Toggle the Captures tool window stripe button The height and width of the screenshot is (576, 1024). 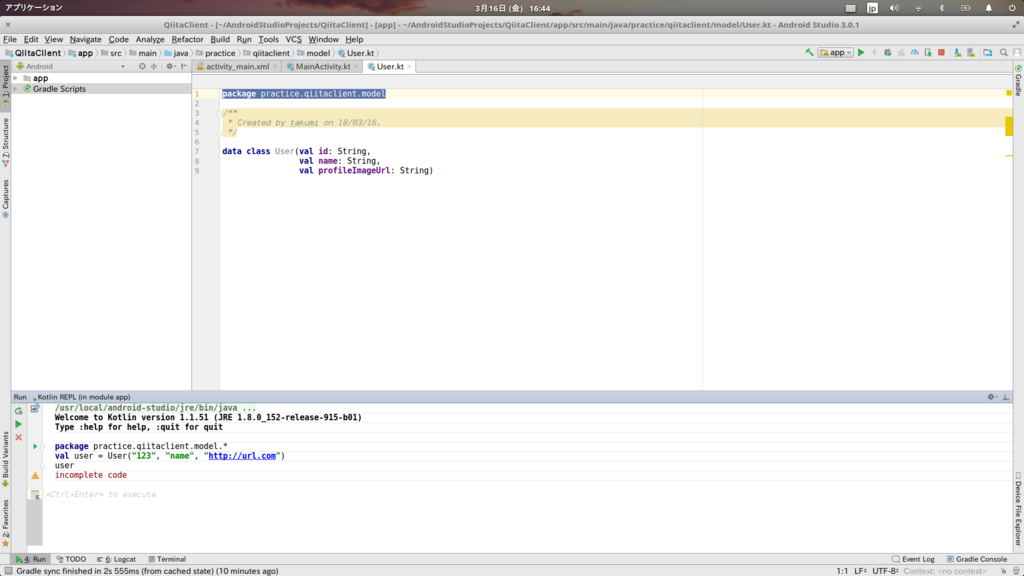pos(5,198)
